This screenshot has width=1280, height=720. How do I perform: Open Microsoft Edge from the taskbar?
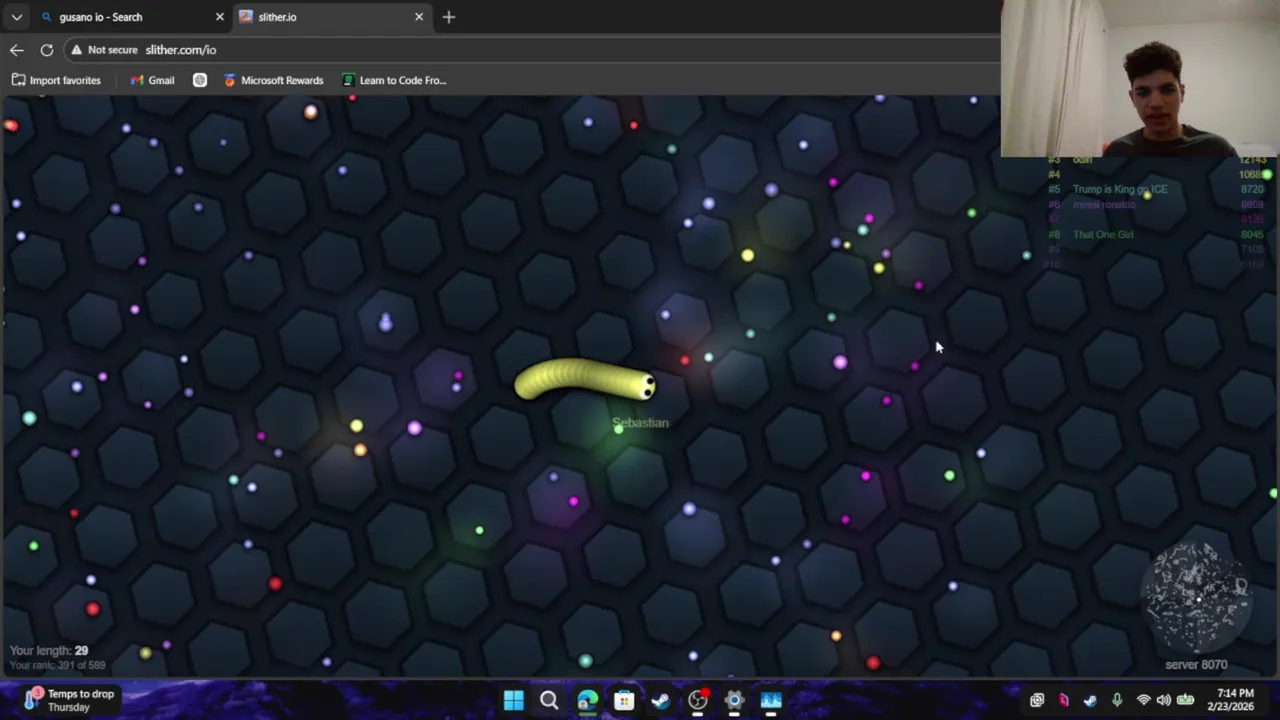coord(587,701)
